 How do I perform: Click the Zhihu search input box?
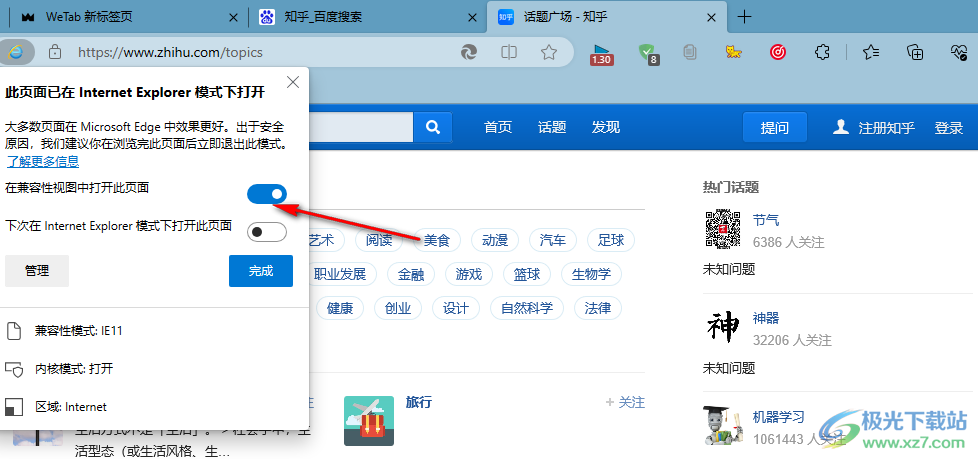click(x=362, y=127)
